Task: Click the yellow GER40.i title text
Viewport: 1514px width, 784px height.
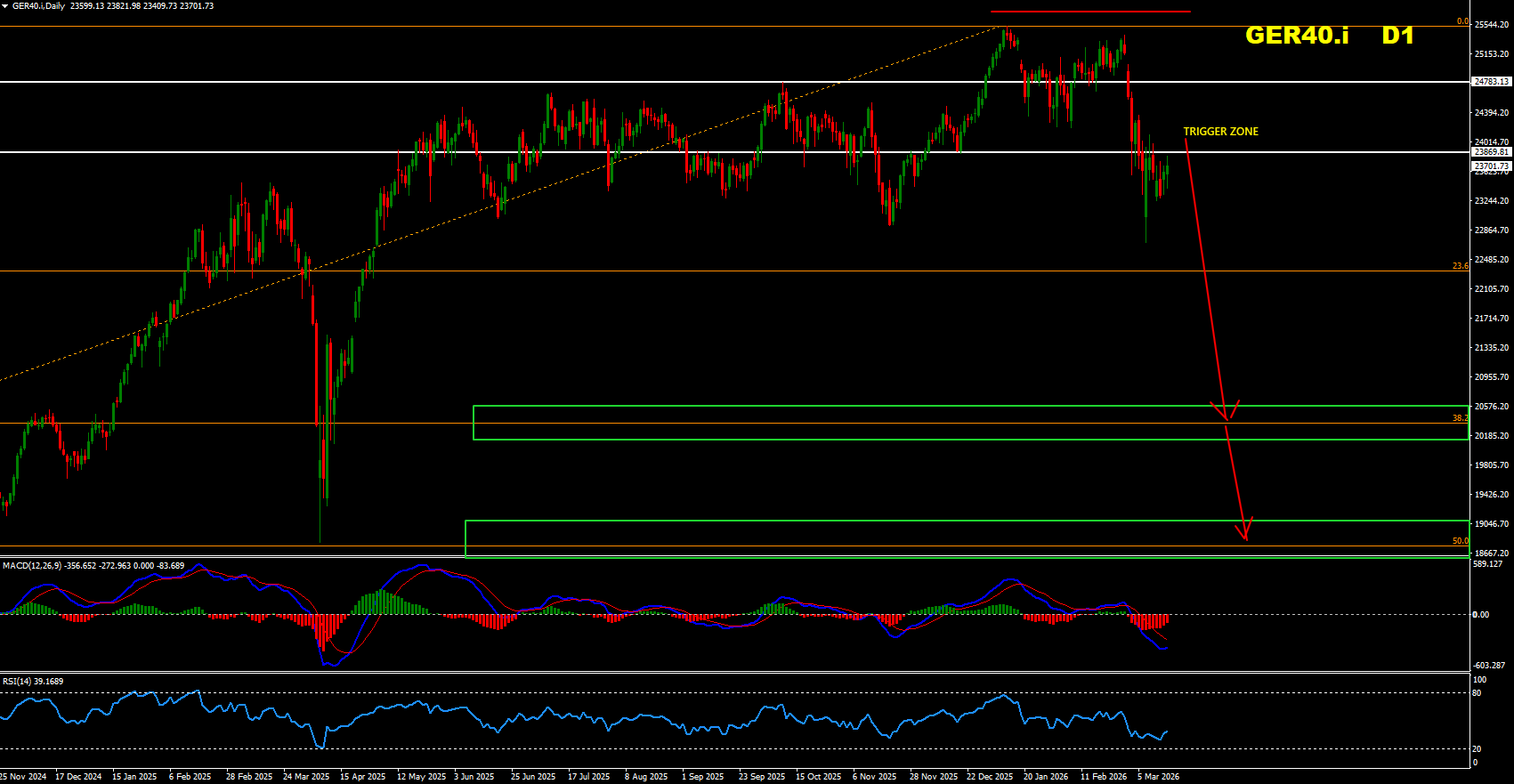Action: coord(1296,36)
